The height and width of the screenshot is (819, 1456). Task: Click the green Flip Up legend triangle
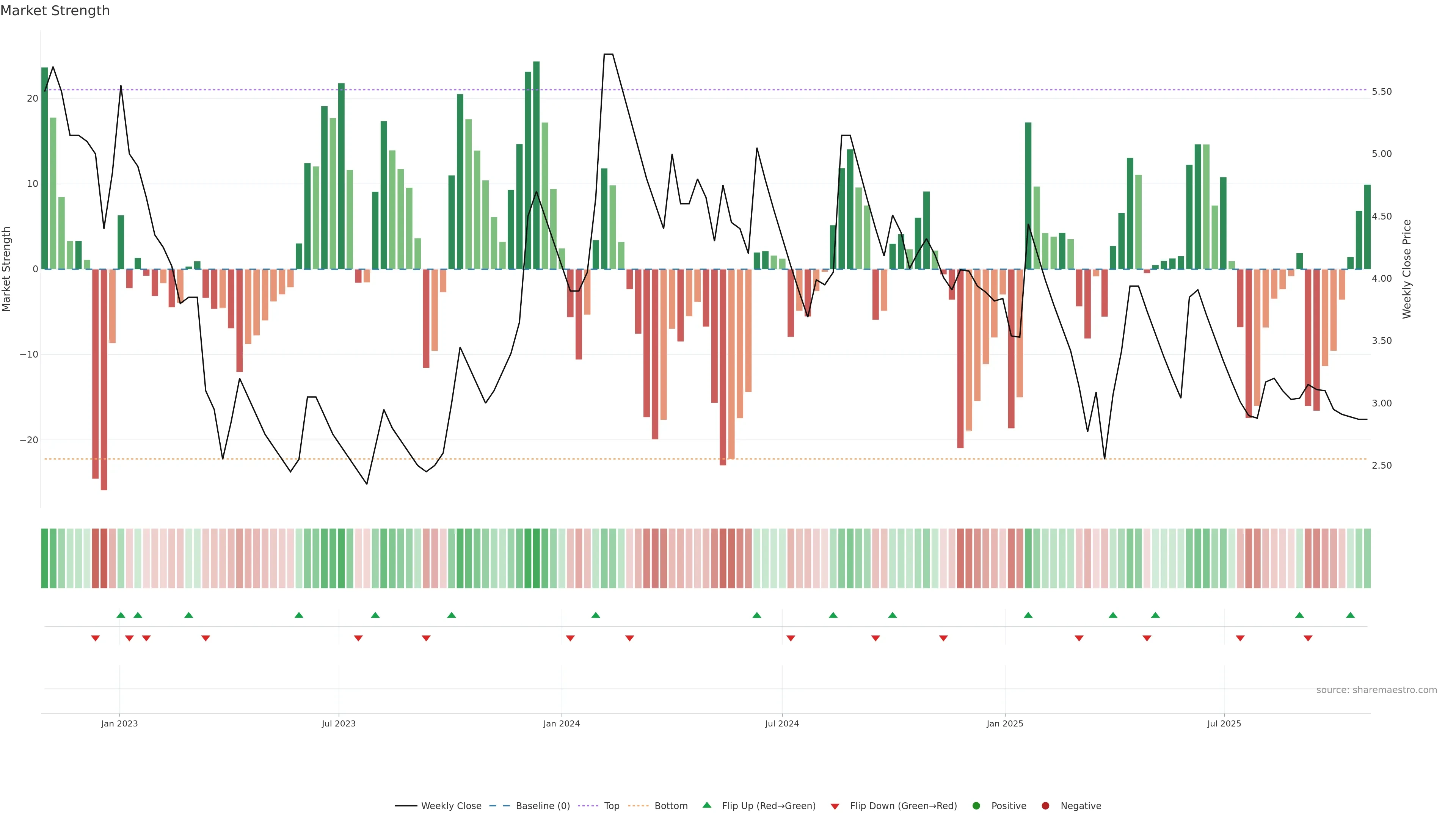coord(706,805)
